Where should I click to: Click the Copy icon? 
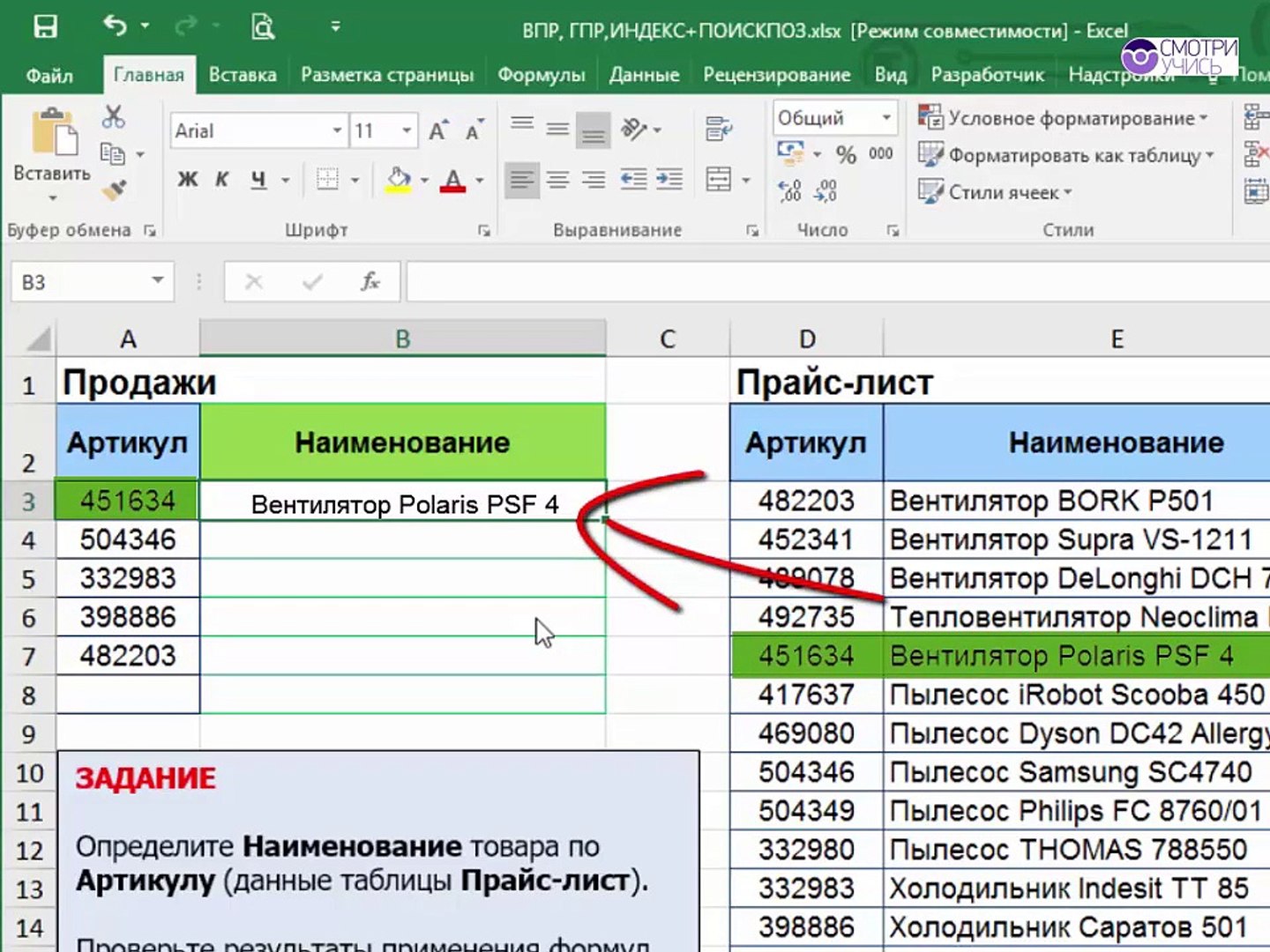(x=113, y=153)
